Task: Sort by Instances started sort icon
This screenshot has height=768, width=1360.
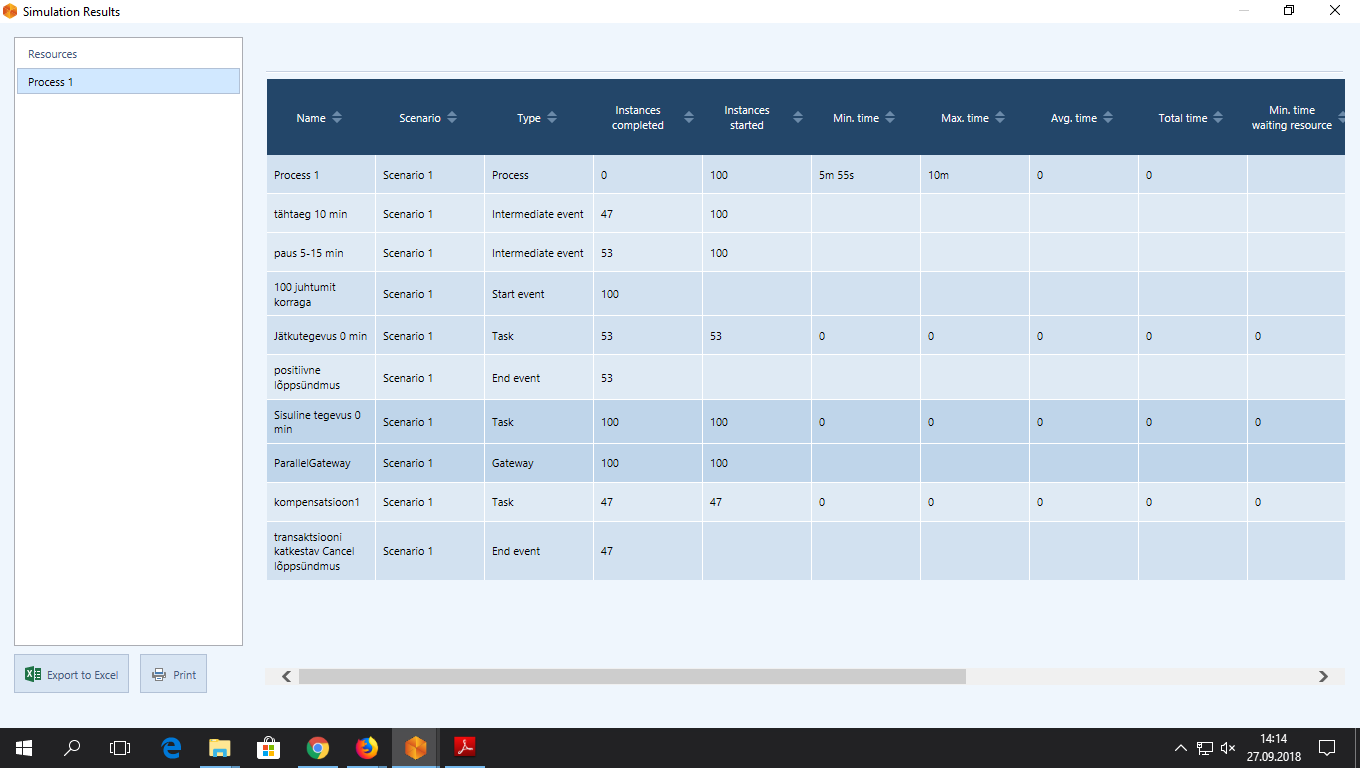Action: pos(797,118)
